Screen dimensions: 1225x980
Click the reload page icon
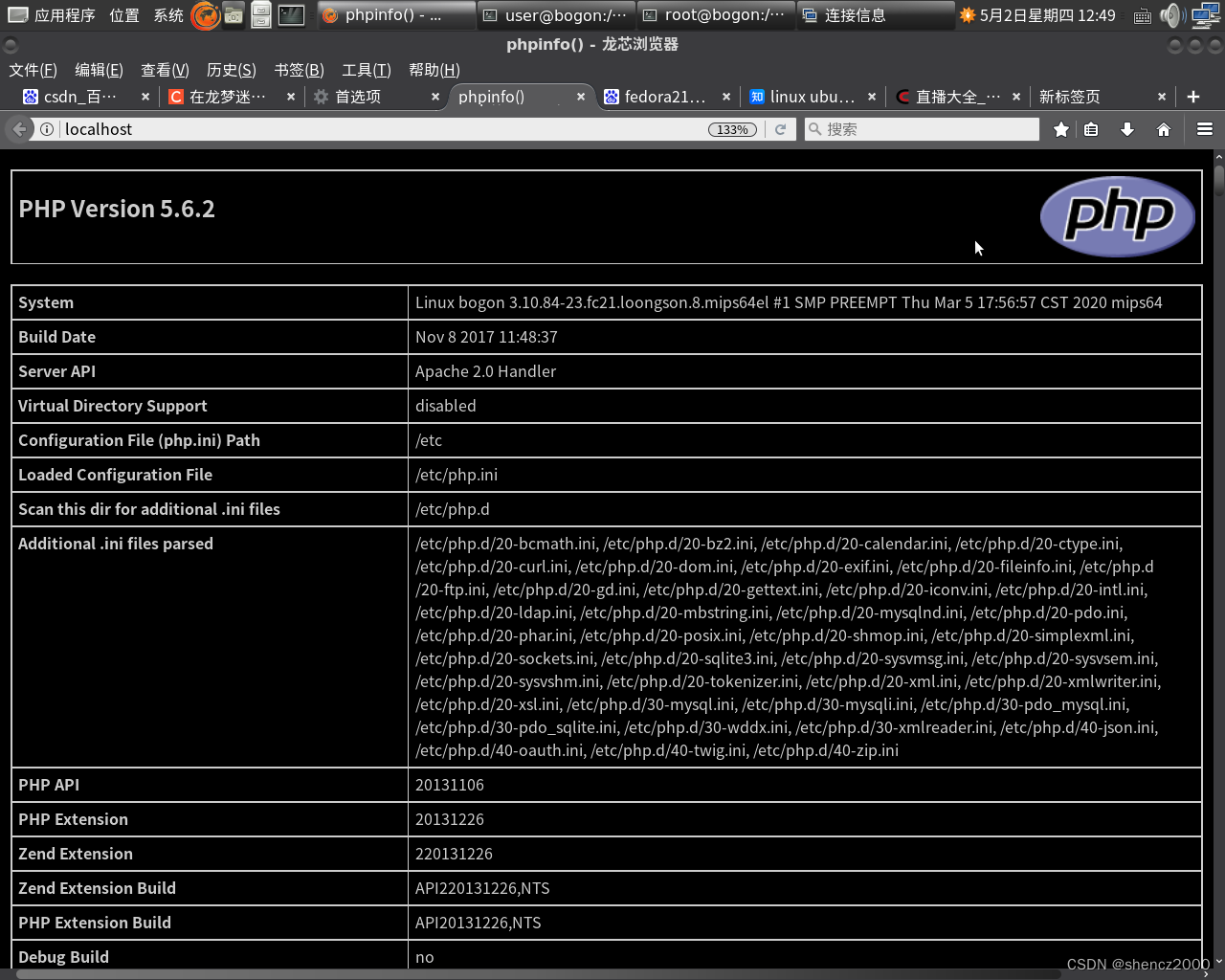pos(780,129)
